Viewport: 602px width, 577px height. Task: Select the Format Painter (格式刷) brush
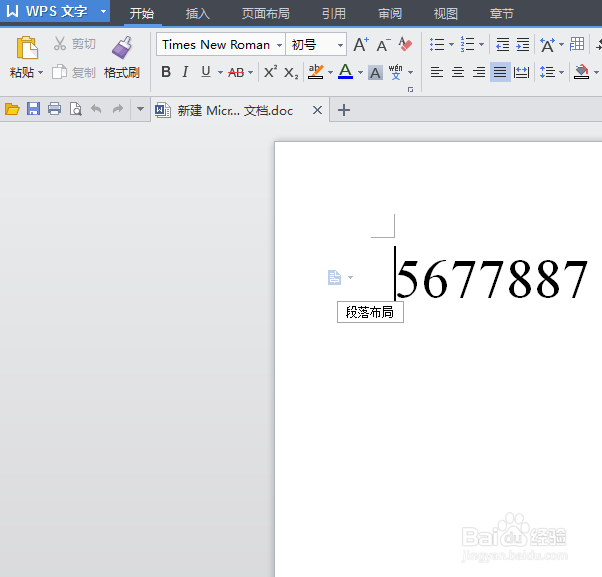coord(122,58)
